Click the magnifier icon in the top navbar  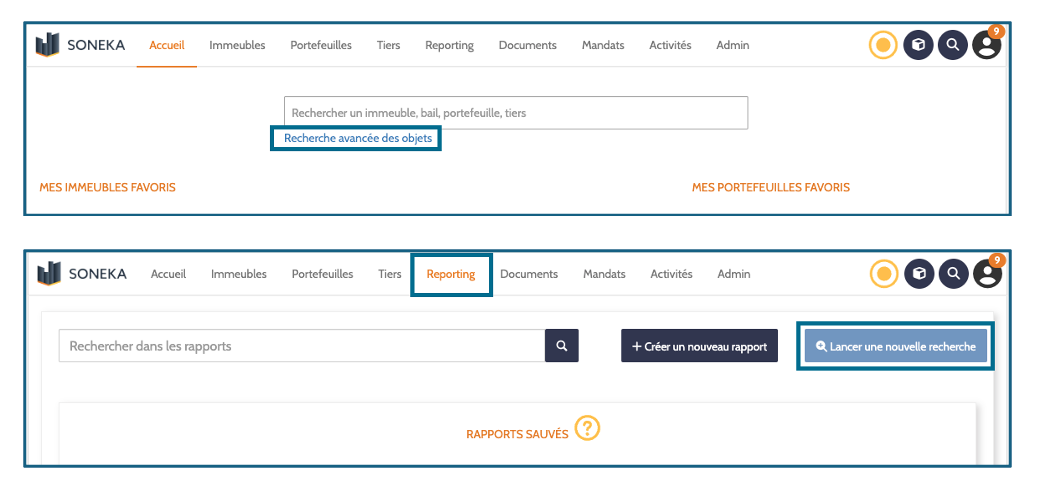(x=952, y=45)
